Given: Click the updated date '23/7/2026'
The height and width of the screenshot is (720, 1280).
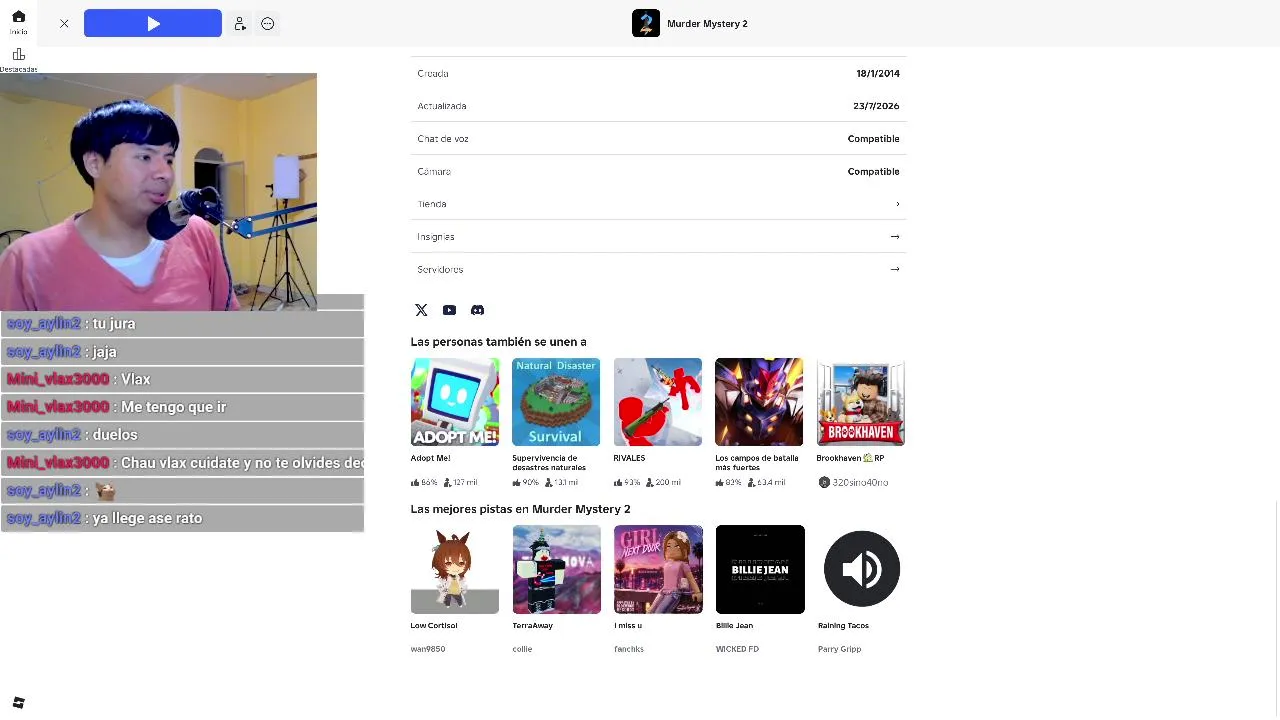Looking at the screenshot, I should point(876,106).
